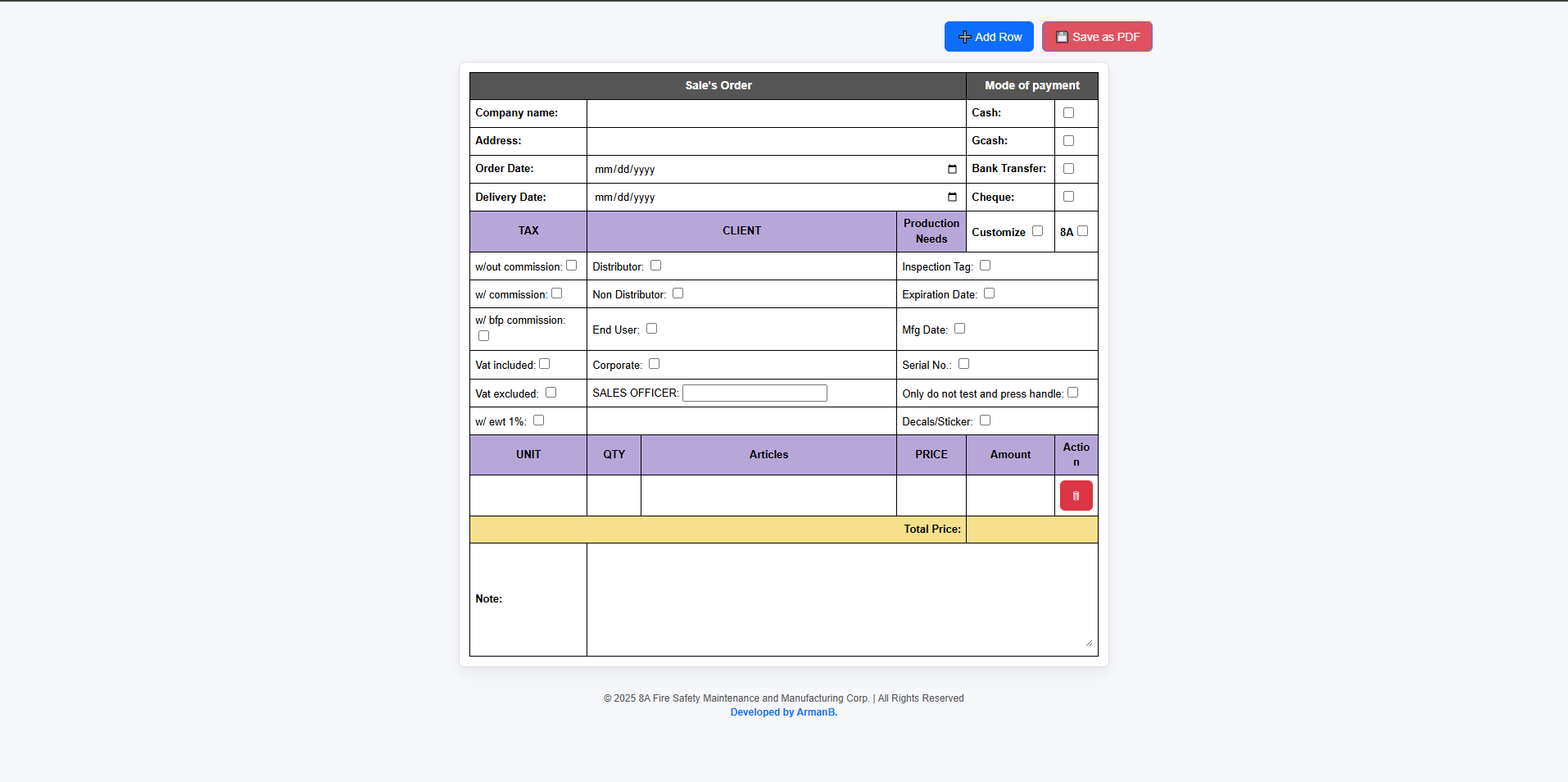Delete the row using the red trash icon
This screenshot has height=782, width=1568.
pos(1076,496)
